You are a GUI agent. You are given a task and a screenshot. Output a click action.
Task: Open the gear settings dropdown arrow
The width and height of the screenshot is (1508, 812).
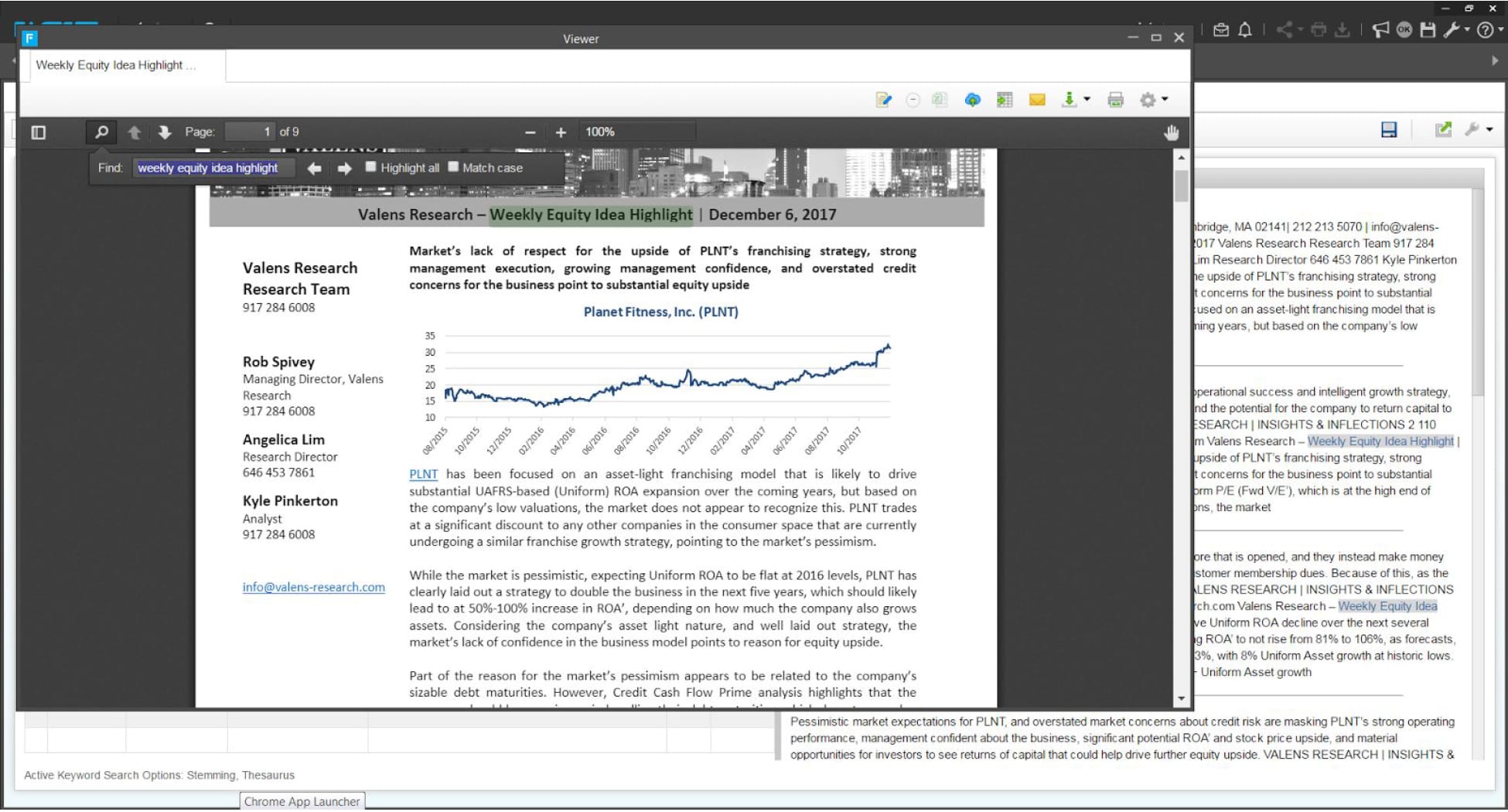click(x=1165, y=99)
